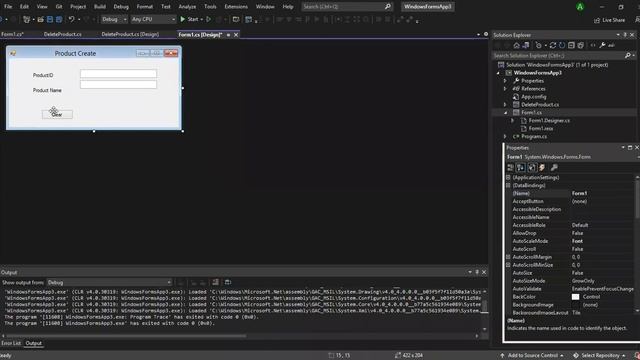Click the green Start debugging button
Viewport: 640px width, 360px height.
coord(183,19)
